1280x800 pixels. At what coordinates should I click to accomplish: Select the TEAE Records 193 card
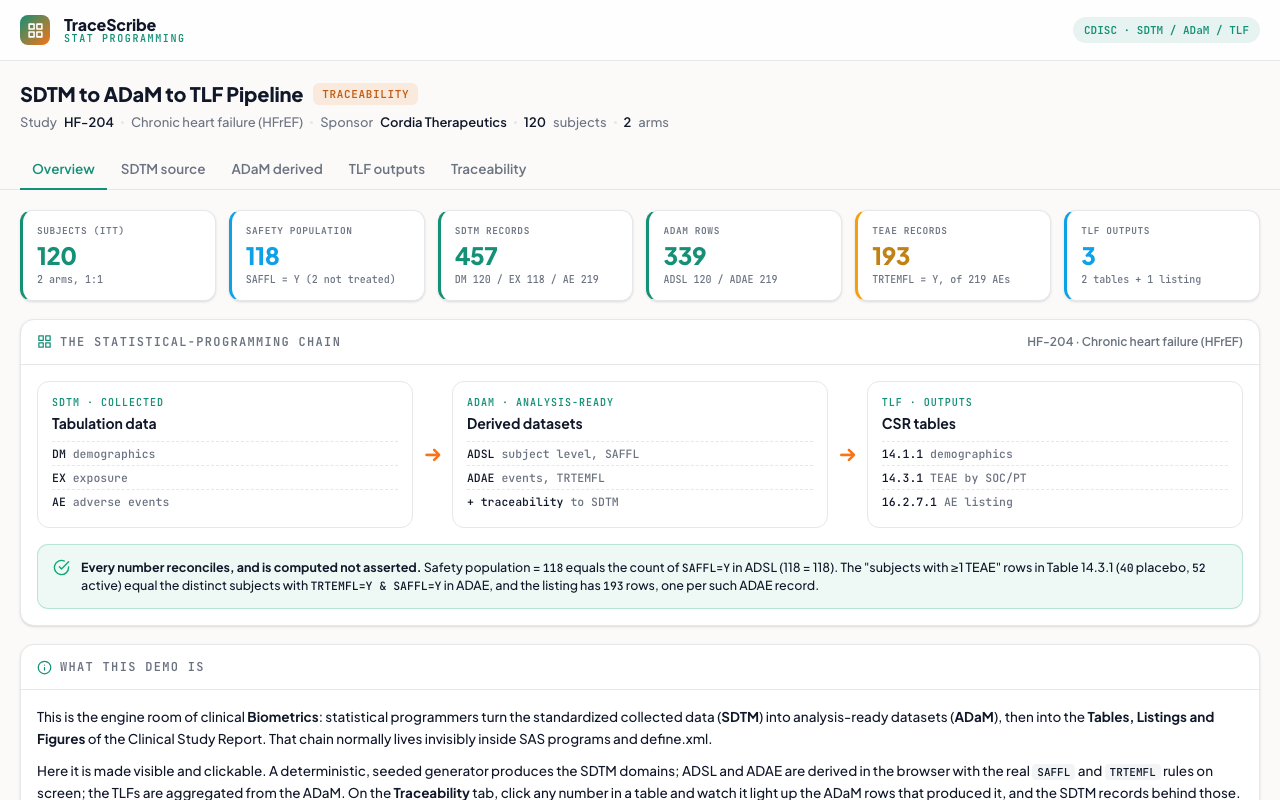[953, 255]
